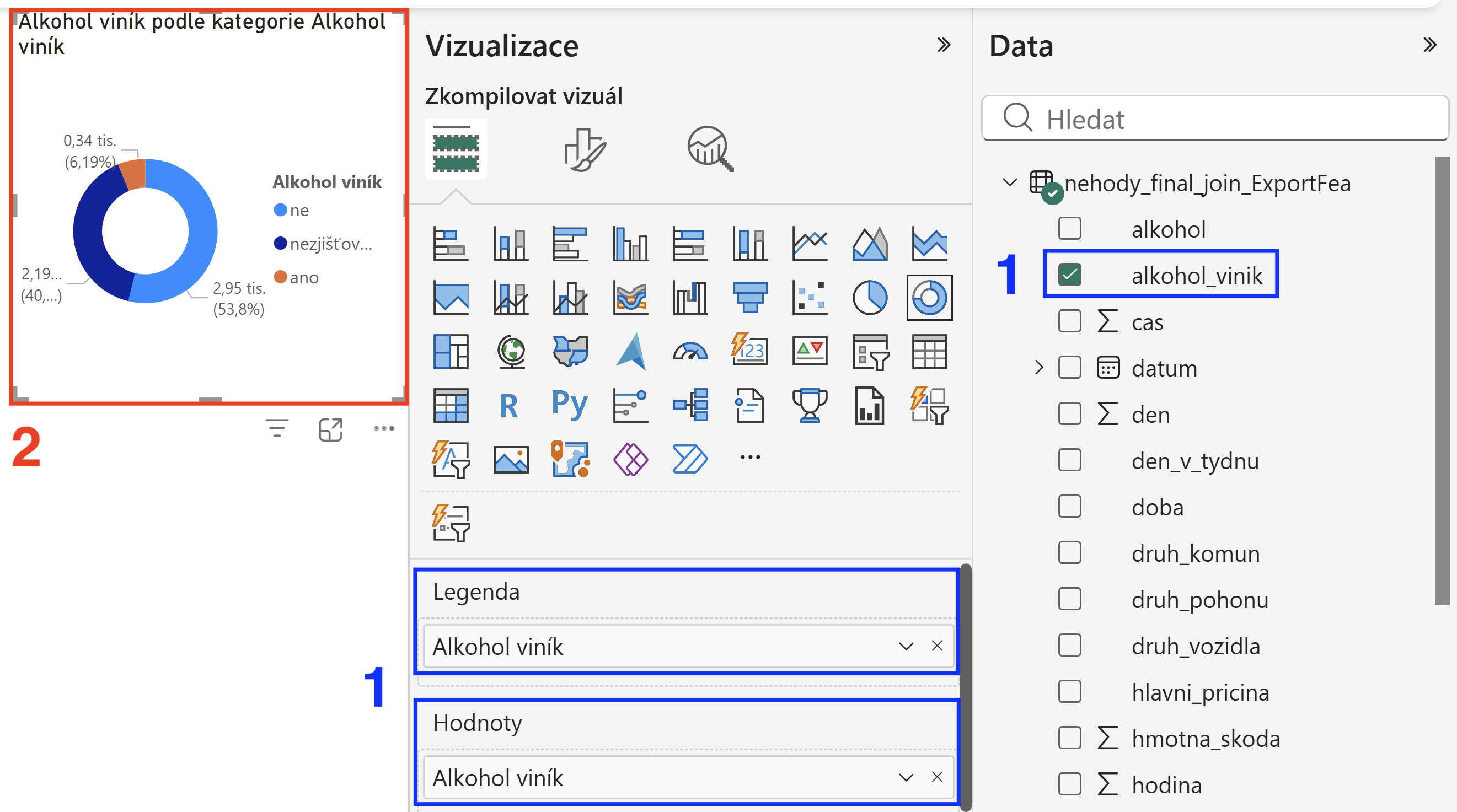The width and height of the screenshot is (1457, 812).
Task: Enter focus mode for the chart
Action: click(330, 429)
